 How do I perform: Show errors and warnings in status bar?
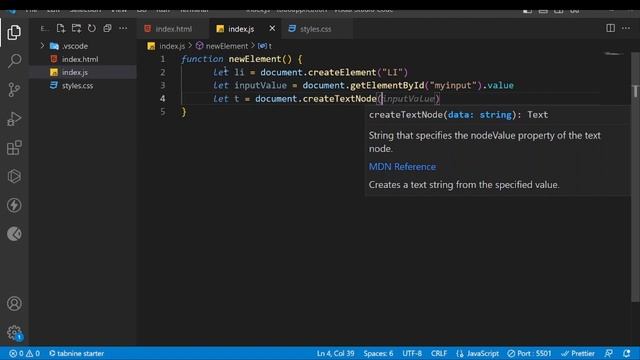24,353
